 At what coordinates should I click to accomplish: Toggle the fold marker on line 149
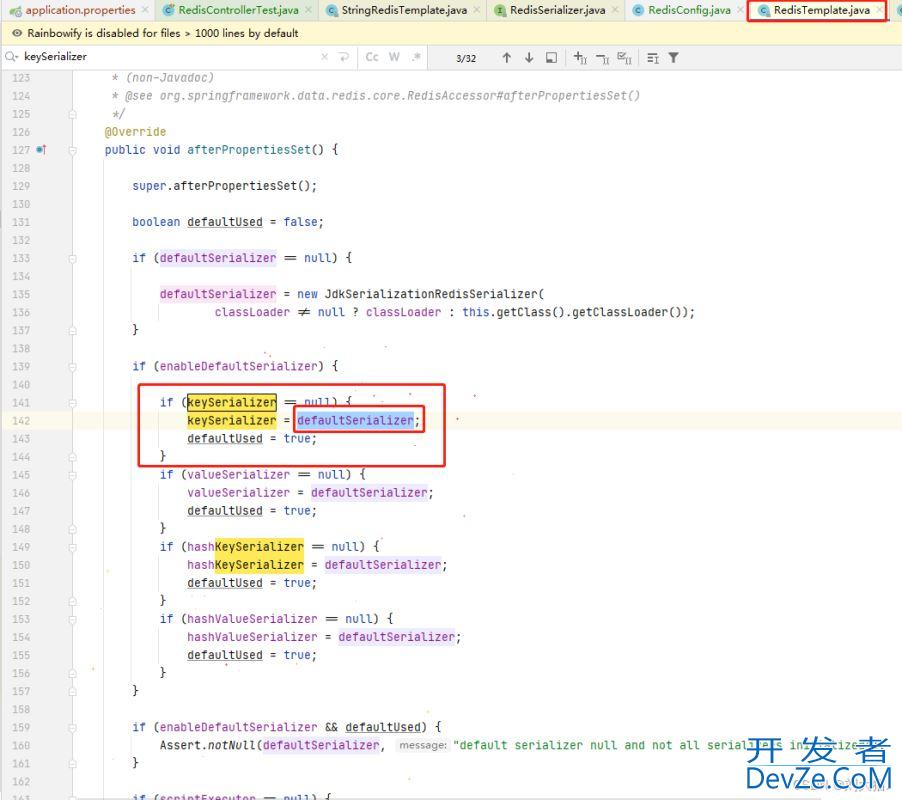pos(72,547)
